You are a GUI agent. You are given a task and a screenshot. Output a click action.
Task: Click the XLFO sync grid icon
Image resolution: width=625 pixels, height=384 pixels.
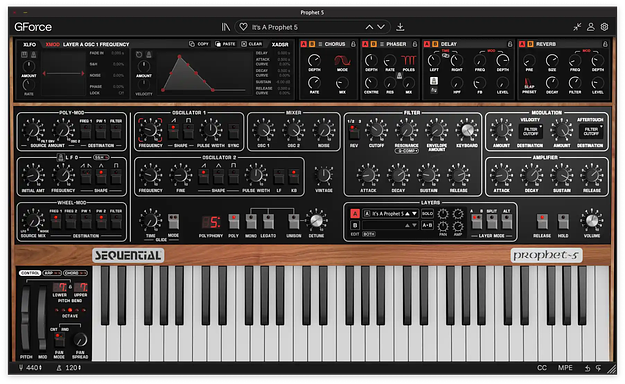(24, 54)
